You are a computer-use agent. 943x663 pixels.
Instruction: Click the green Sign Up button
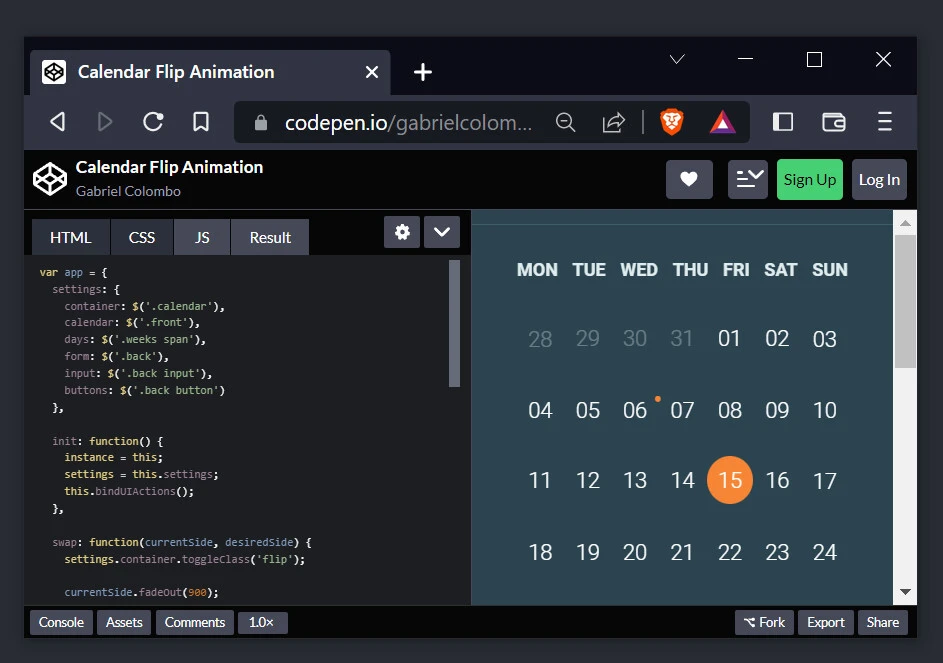point(809,180)
